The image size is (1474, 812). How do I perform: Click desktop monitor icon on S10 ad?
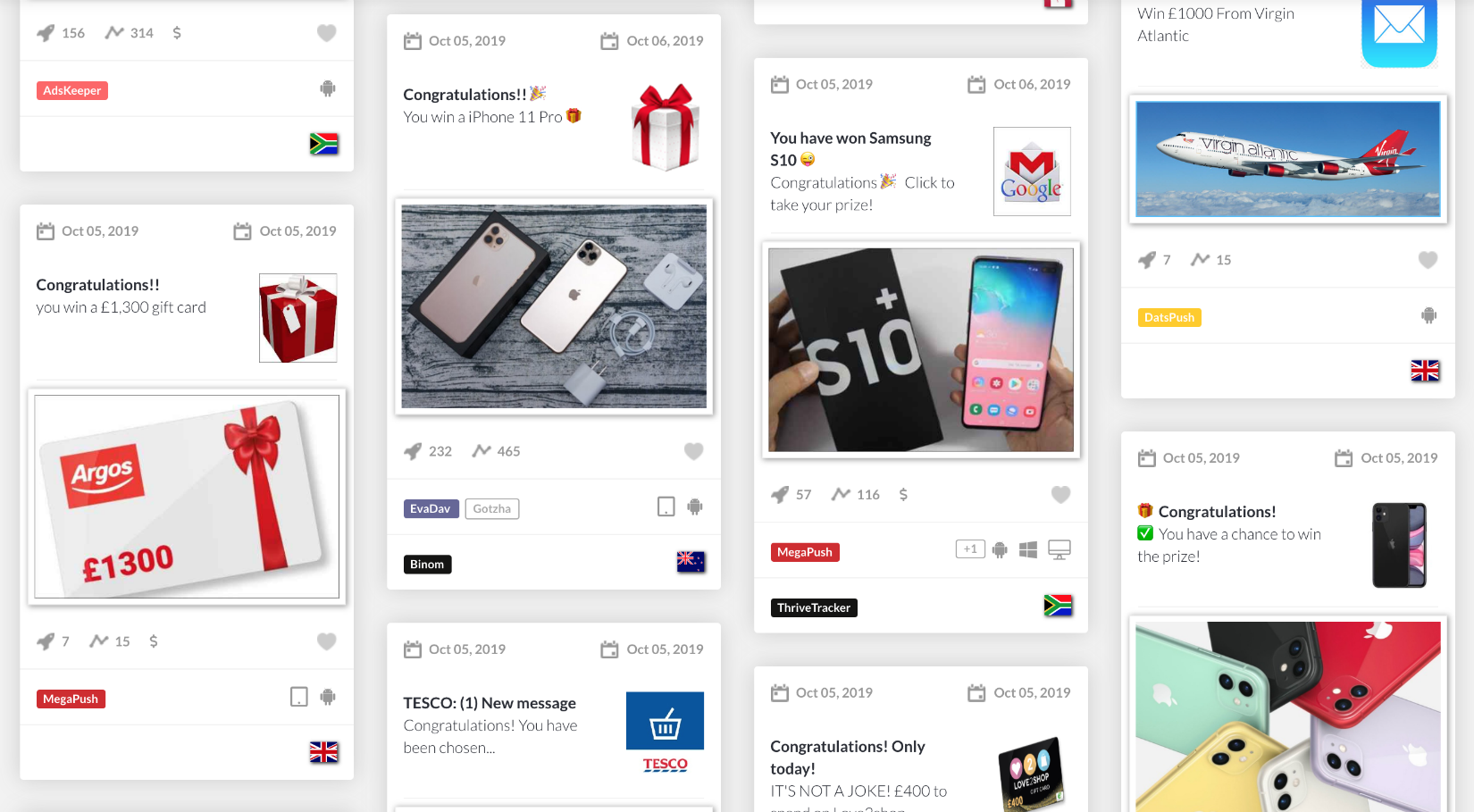coord(1059,549)
